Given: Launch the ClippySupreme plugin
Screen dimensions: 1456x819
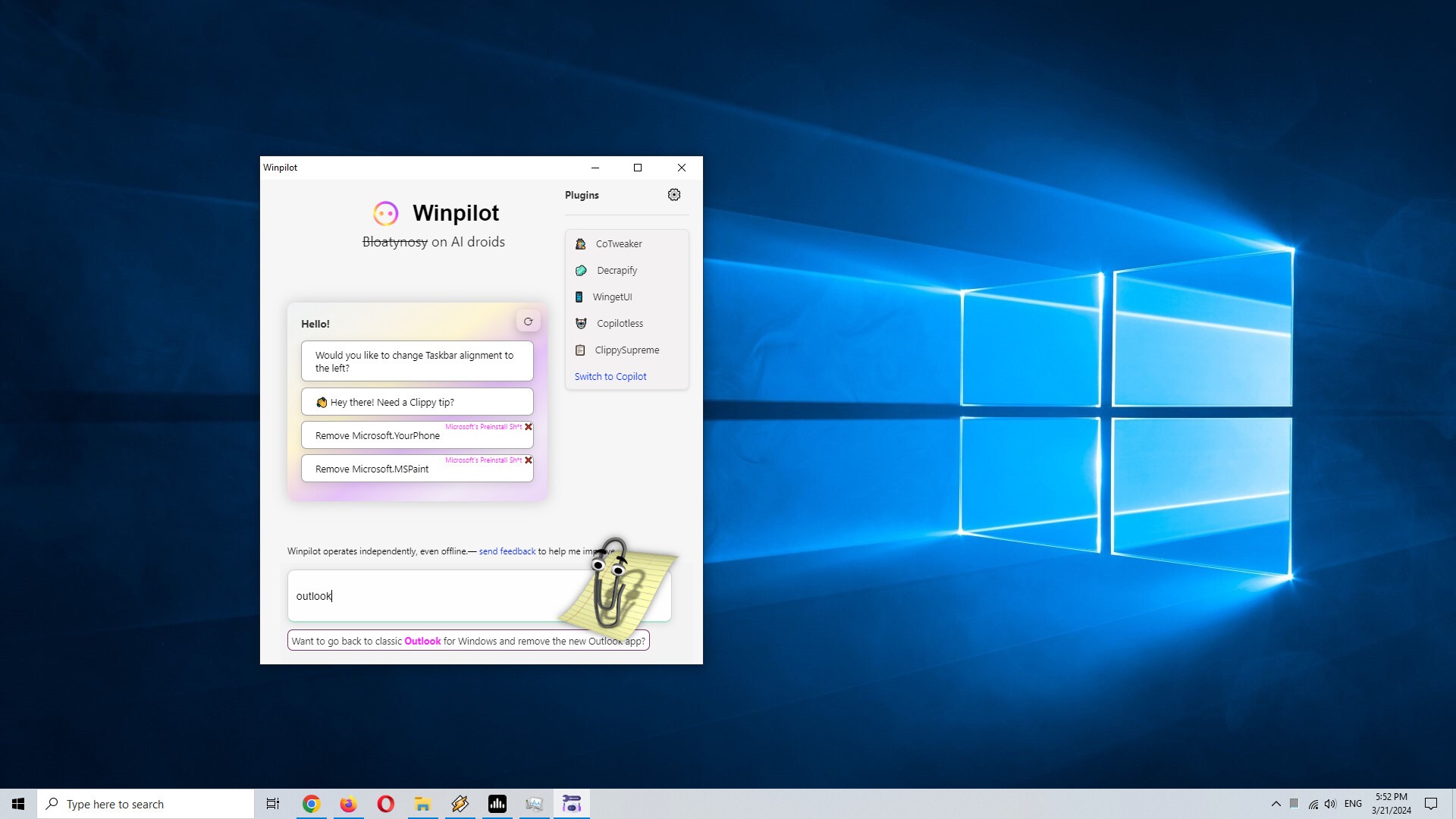Looking at the screenshot, I should click(x=626, y=350).
